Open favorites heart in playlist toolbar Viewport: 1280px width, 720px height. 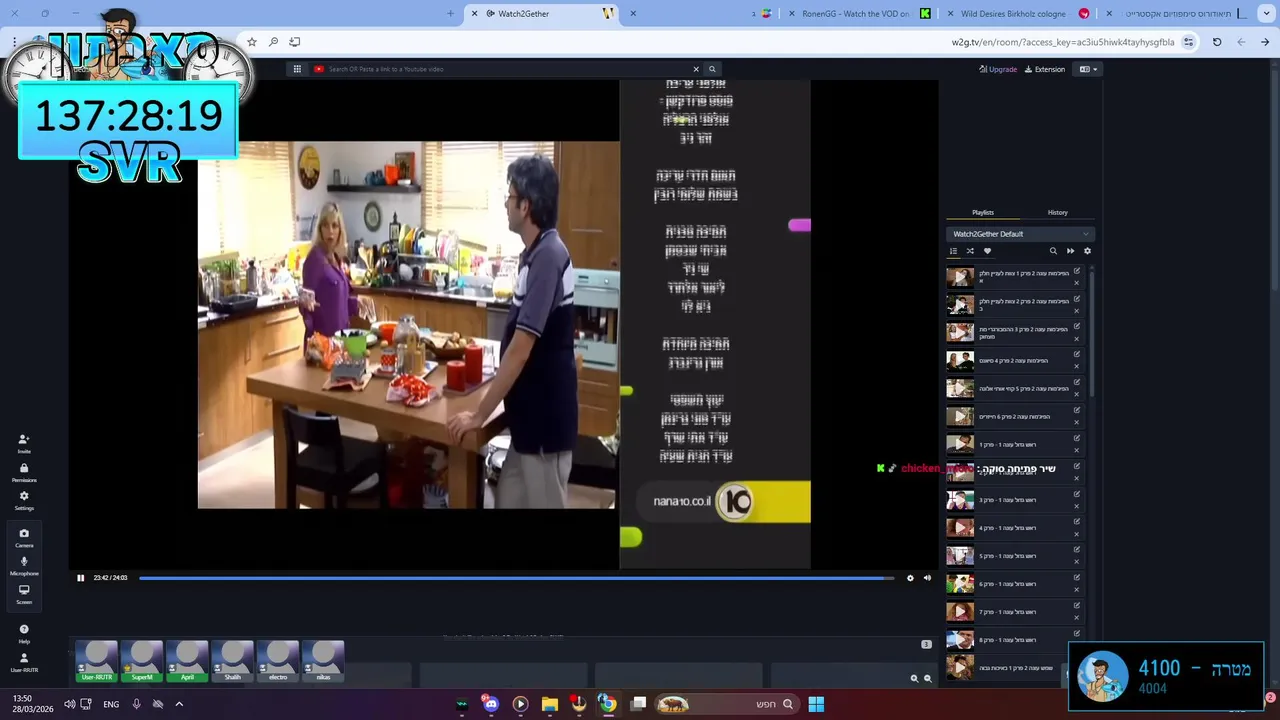coord(987,251)
